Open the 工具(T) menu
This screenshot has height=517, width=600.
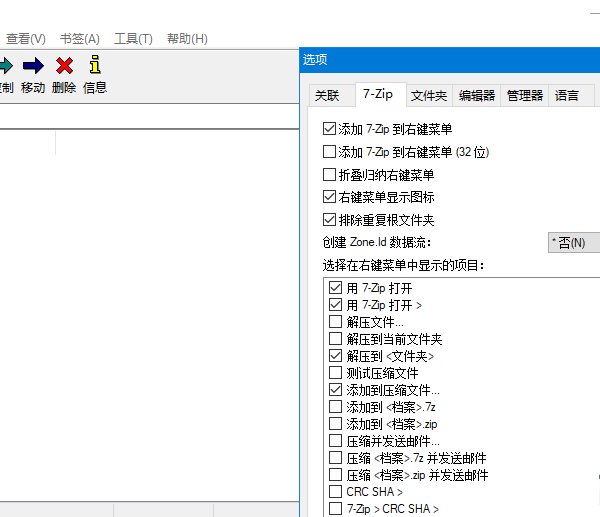click(x=133, y=39)
